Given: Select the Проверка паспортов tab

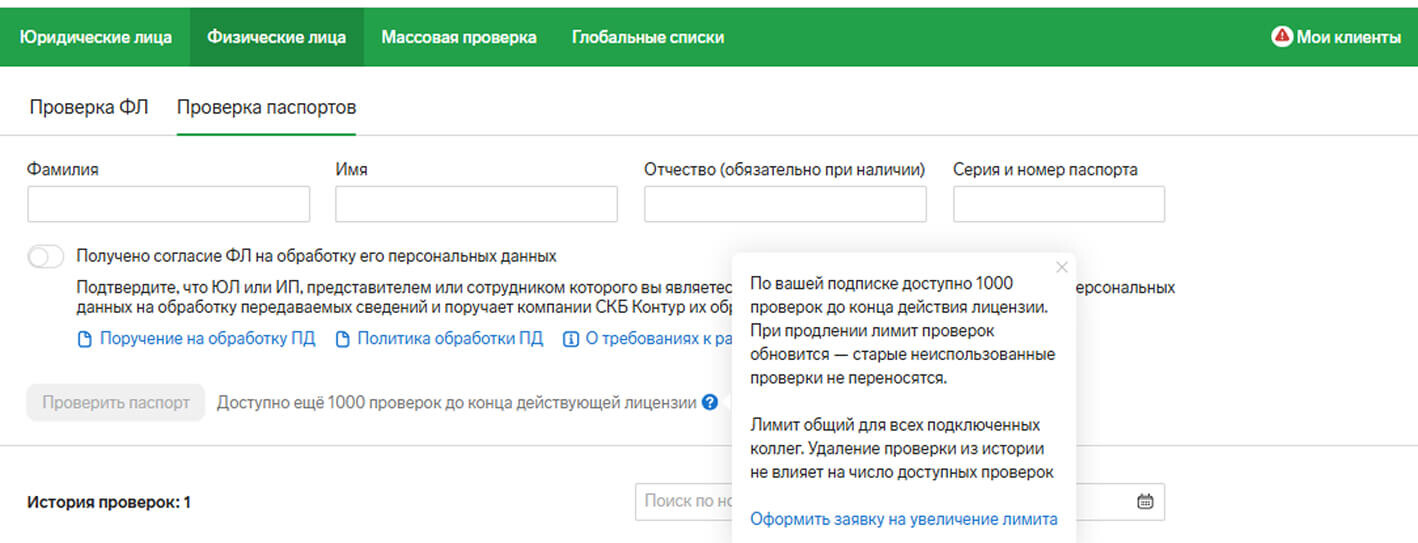Looking at the screenshot, I should click(x=266, y=107).
